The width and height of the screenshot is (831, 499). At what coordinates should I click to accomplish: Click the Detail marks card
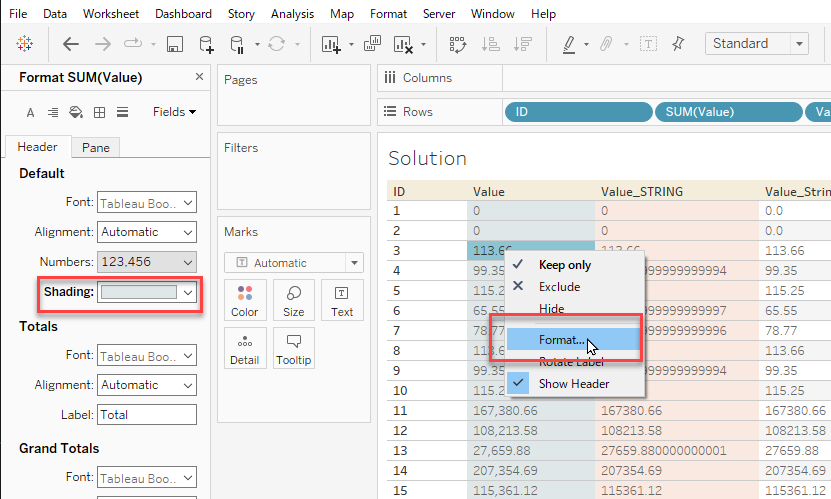click(x=245, y=348)
